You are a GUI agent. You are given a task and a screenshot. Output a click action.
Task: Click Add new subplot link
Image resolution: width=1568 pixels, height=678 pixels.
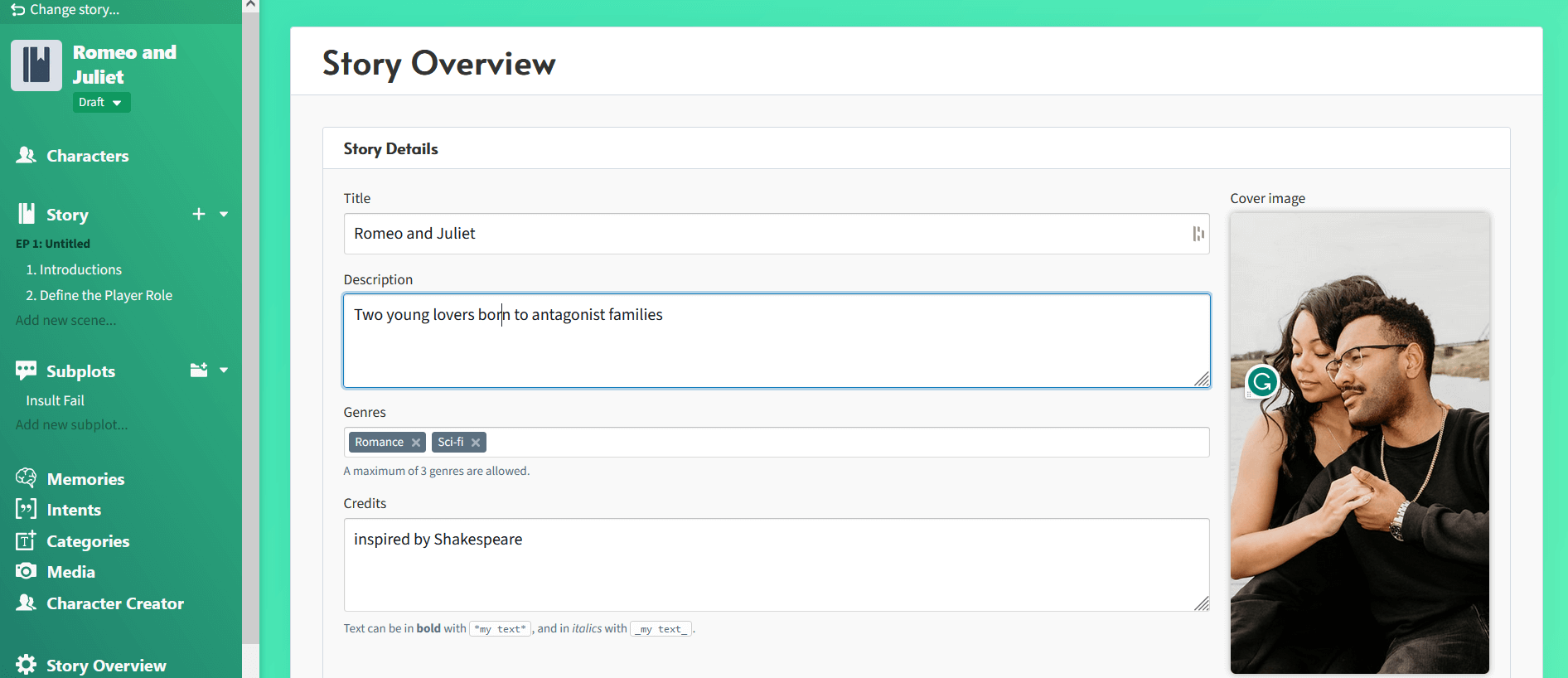pyautogui.click(x=72, y=424)
